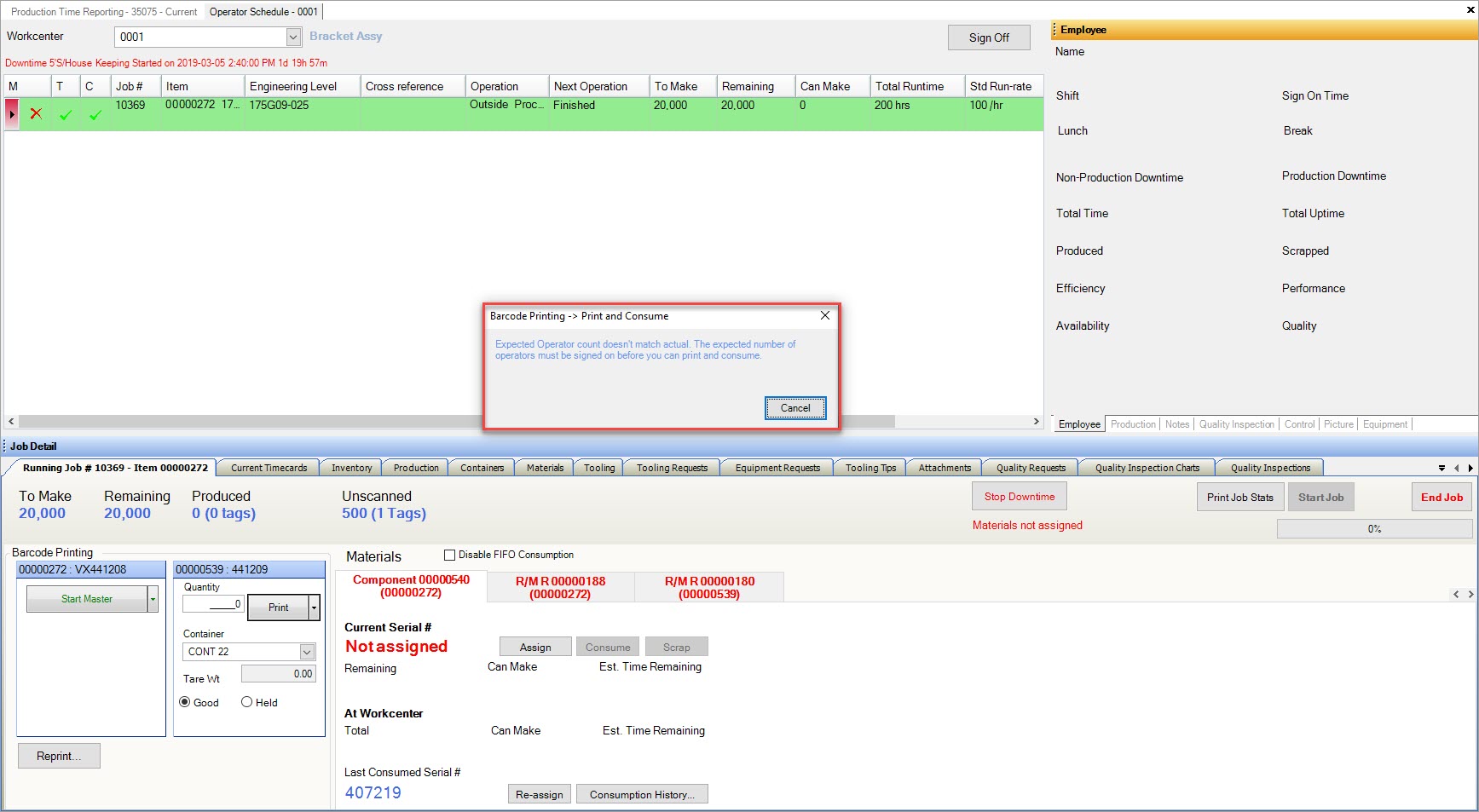Click the red X in the M column
This screenshot has height=812, width=1479.
tap(36, 113)
